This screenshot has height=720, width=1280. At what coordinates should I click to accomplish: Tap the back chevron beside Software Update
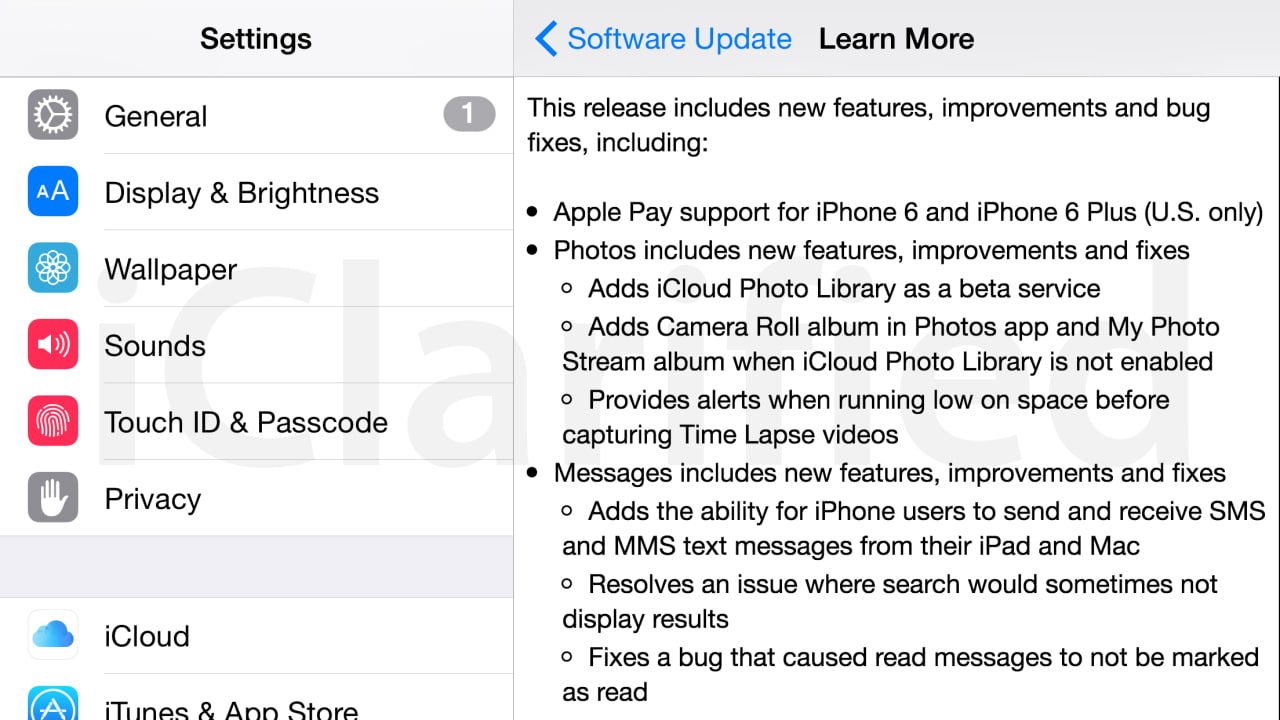click(x=545, y=38)
